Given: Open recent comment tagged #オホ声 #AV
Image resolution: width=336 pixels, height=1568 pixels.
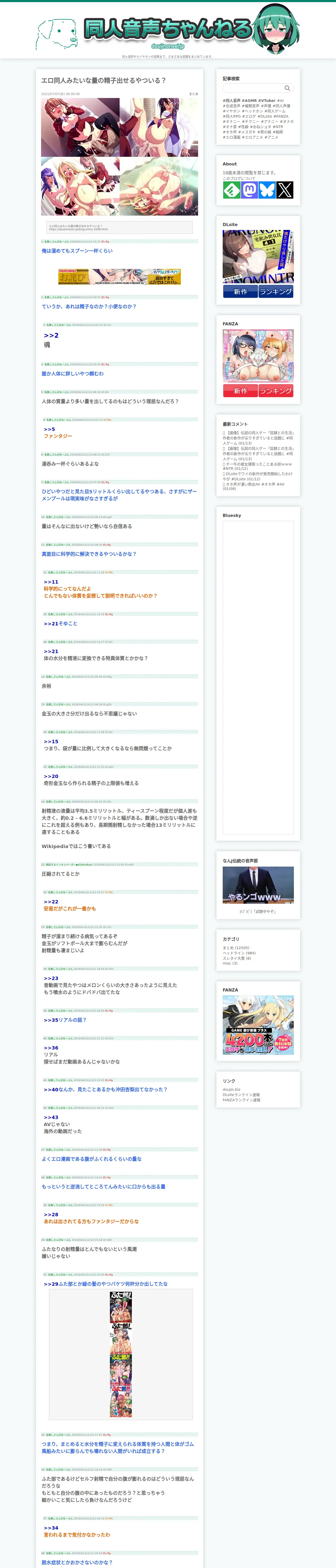Looking at the screenshot, I should tap(254, 486).
